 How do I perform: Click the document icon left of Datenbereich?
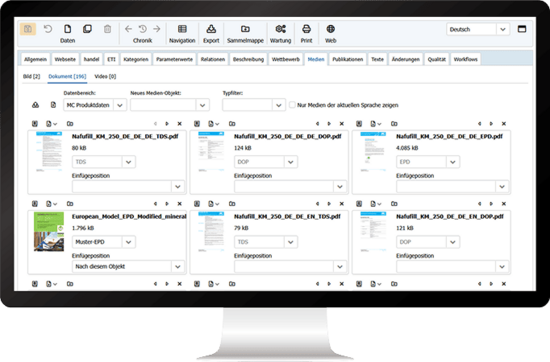coord(53,105)
